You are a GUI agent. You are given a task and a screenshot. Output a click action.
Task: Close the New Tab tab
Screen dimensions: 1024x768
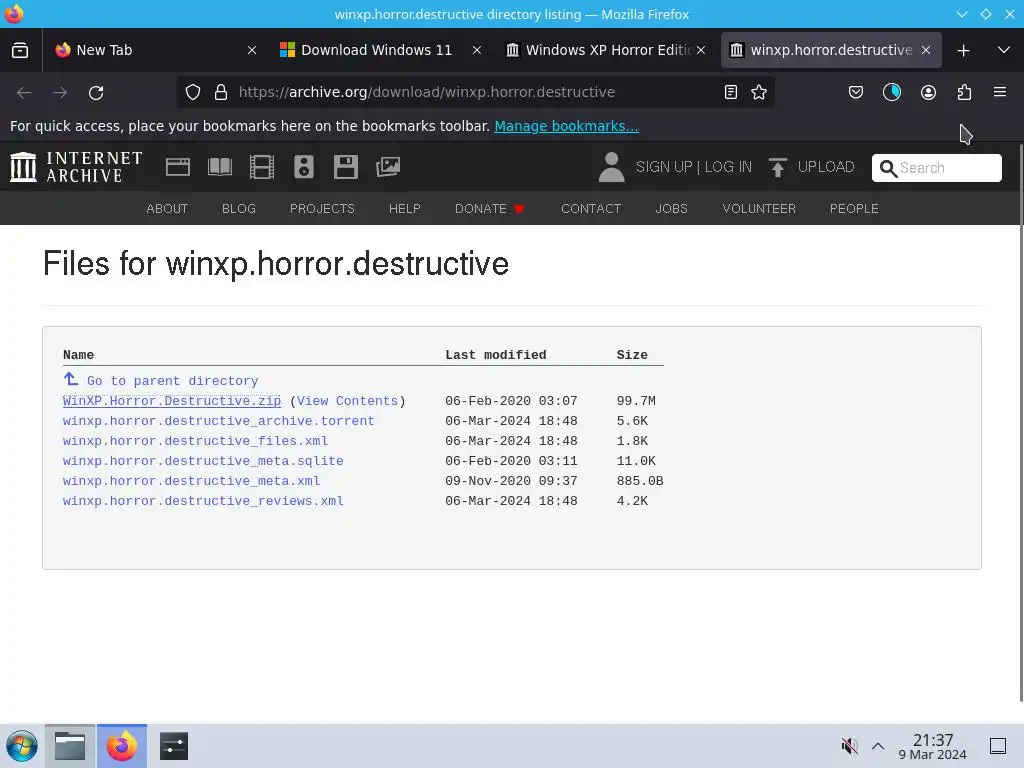(252, 50)
